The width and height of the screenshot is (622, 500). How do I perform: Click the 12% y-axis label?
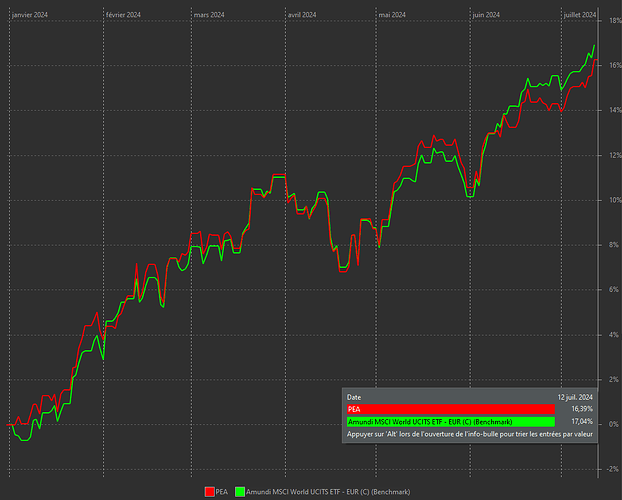click(x=615, y=155)
